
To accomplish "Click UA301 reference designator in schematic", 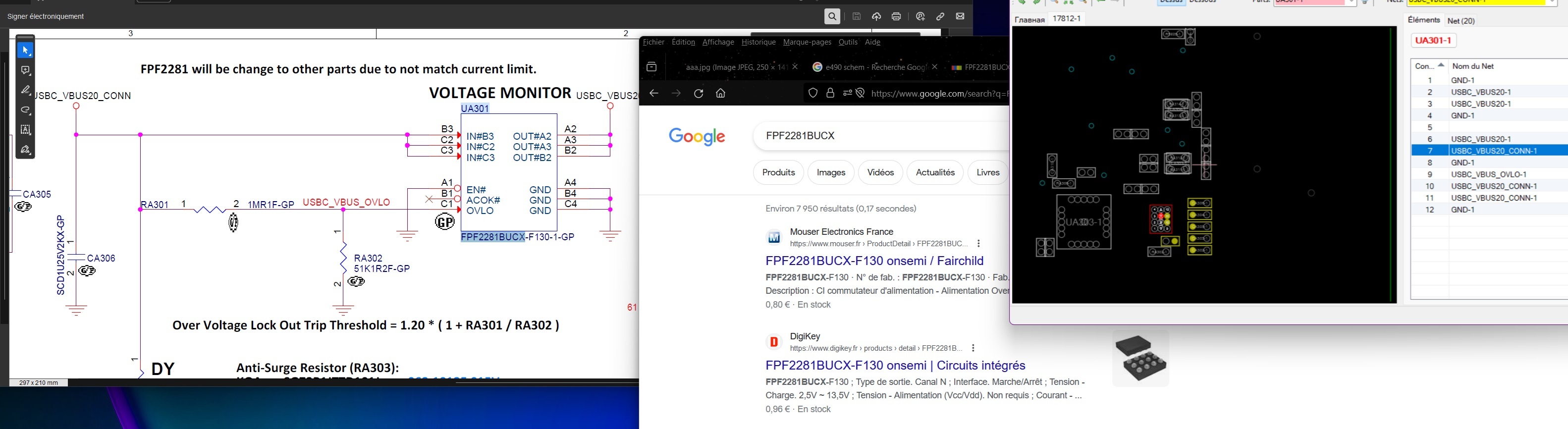I will [475, 109].
